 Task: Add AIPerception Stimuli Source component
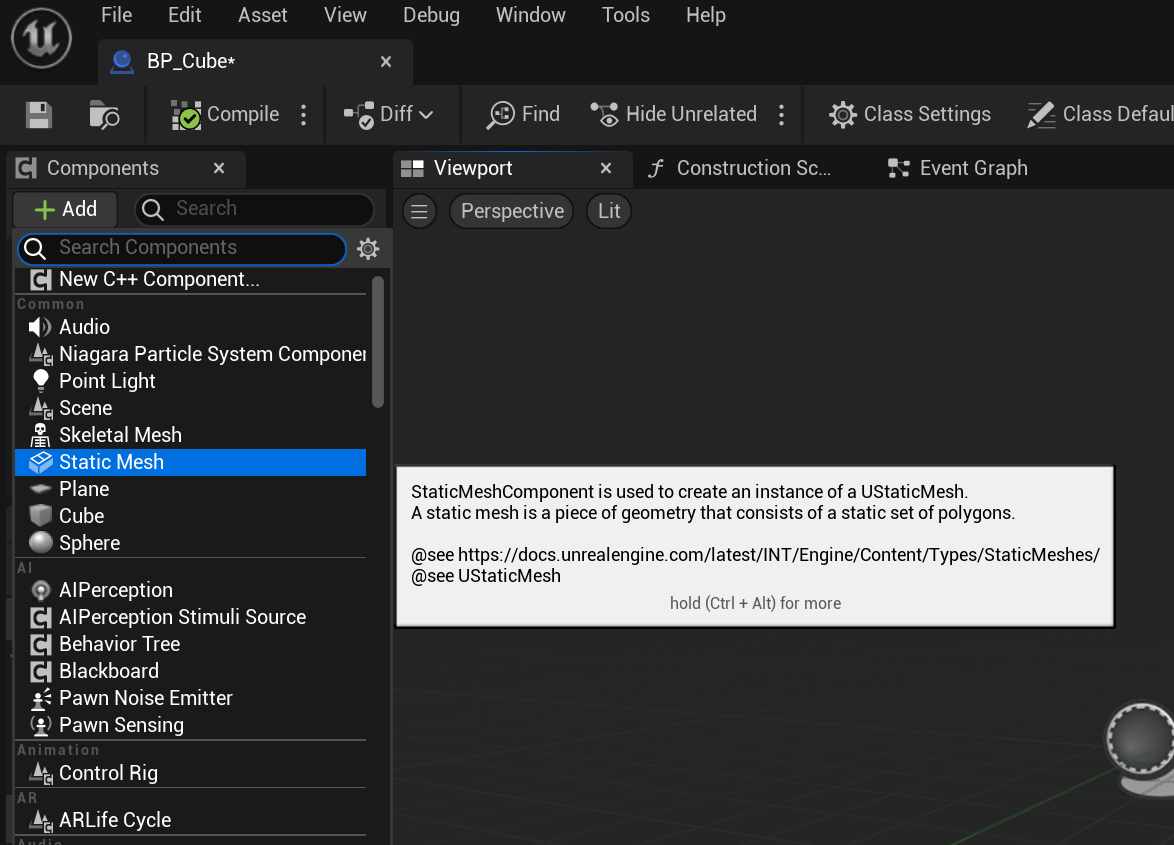tap(190, 617)
